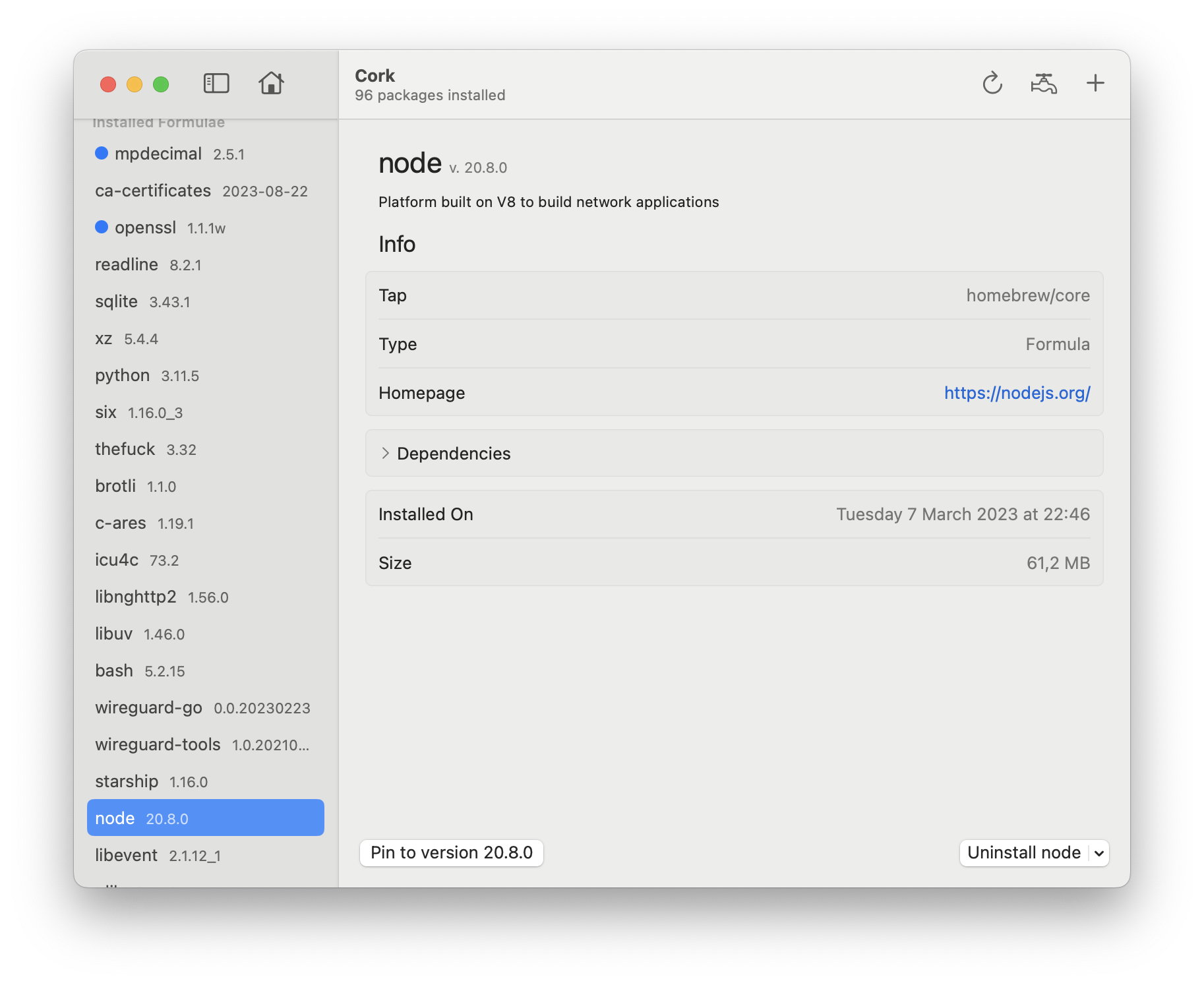Click the red close window button
Screen dimensions: 1204x985
108,84
